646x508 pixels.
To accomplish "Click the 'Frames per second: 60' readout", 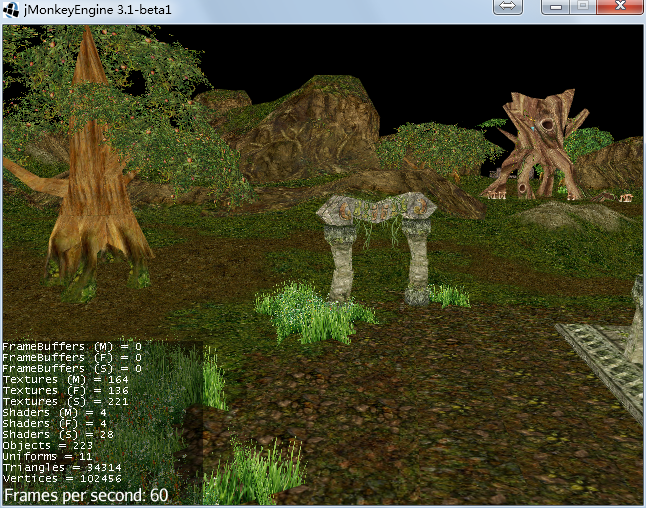I will [86, 496].
